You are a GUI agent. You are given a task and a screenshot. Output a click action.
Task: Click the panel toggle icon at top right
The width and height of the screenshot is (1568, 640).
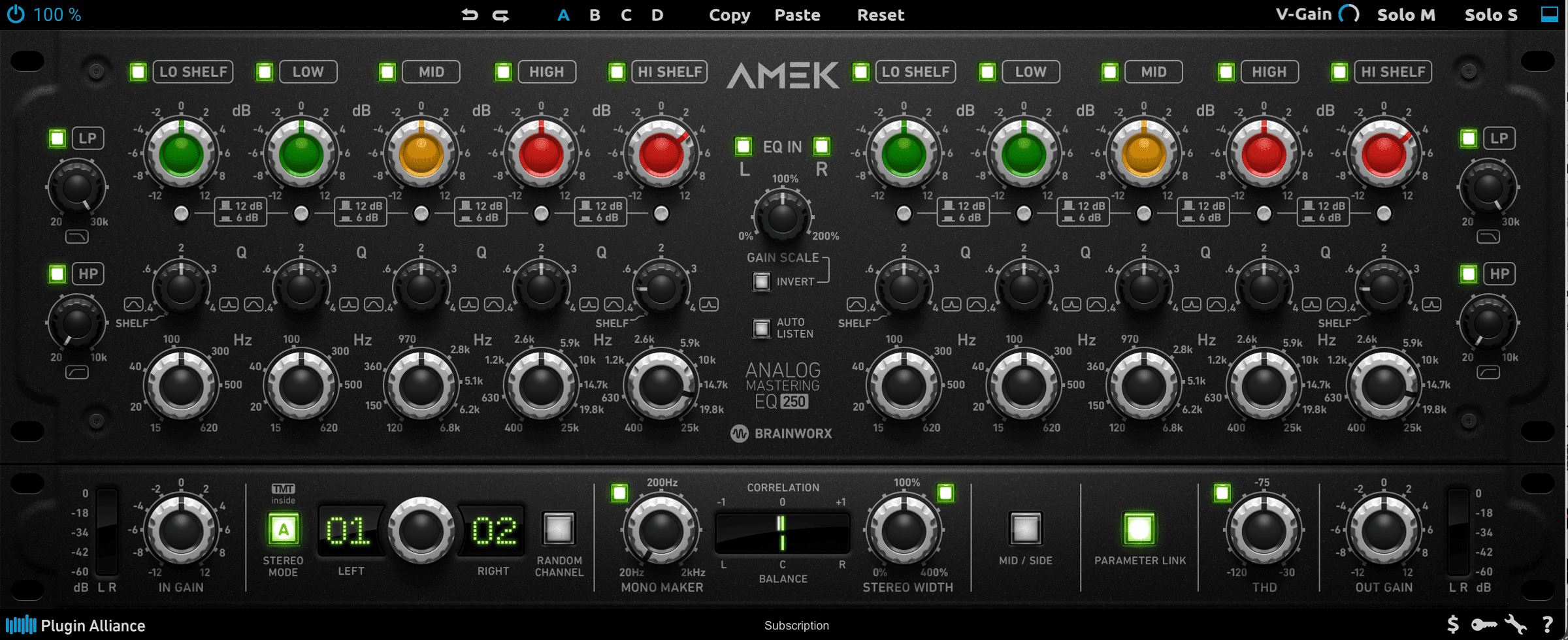click(1550, 14)
